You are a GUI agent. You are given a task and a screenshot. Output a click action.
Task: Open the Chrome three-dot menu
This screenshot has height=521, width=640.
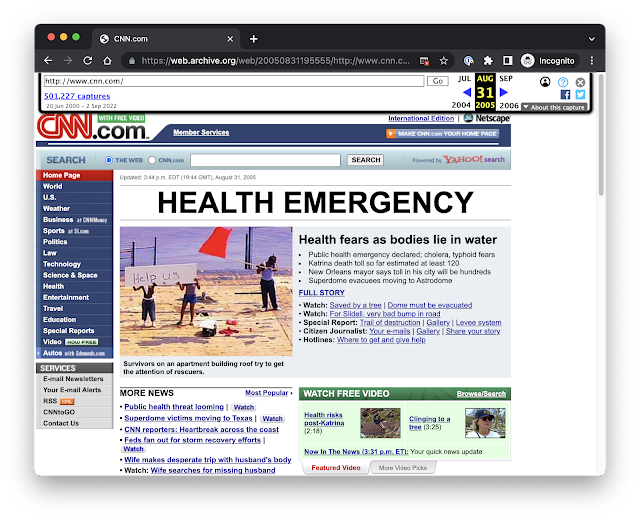(x=592, y=61)
